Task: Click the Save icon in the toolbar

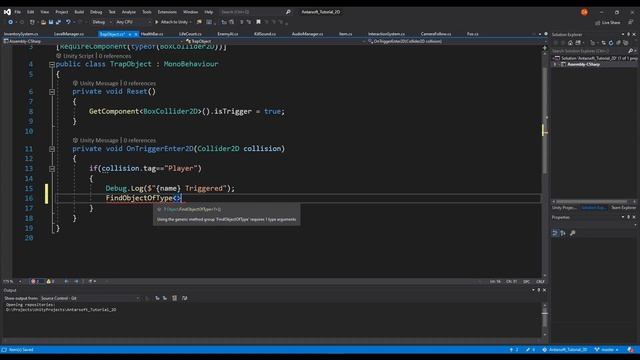Action: [51, 22]
